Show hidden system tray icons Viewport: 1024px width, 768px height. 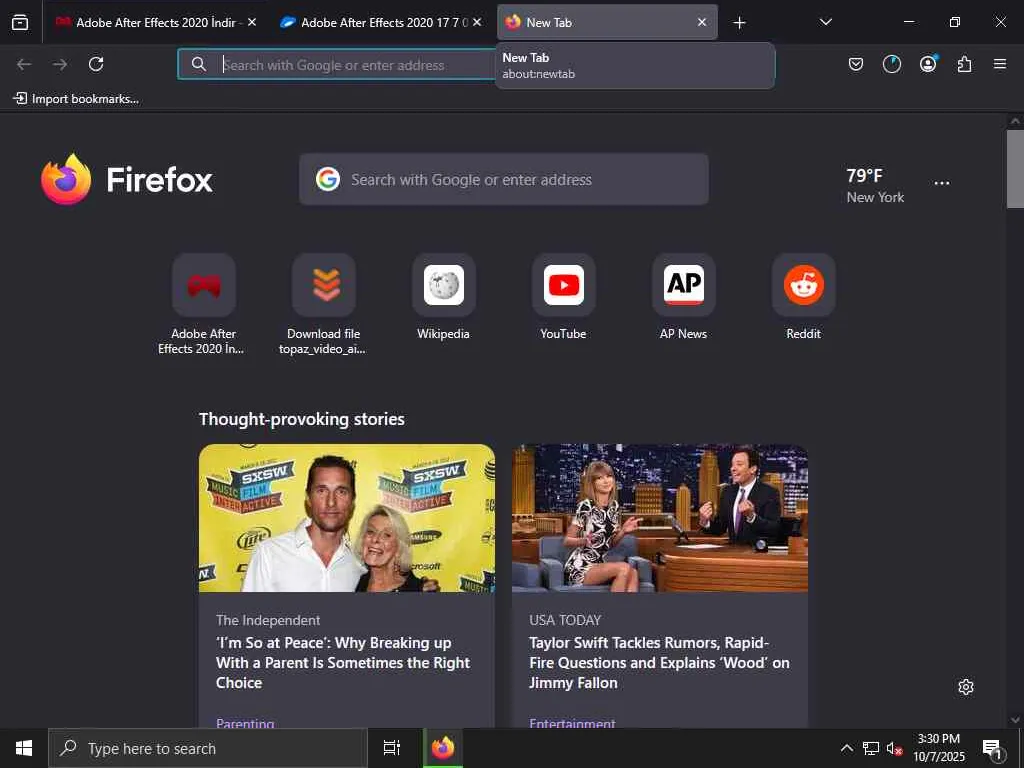pyautogui.click(x=846, y=748)
